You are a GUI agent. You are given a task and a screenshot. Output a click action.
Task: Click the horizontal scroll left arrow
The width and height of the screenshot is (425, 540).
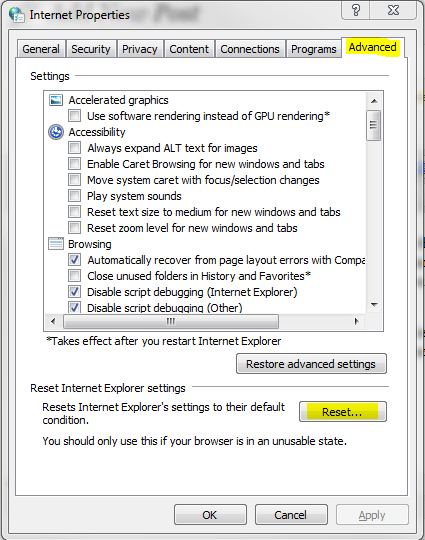click(53, 321)
